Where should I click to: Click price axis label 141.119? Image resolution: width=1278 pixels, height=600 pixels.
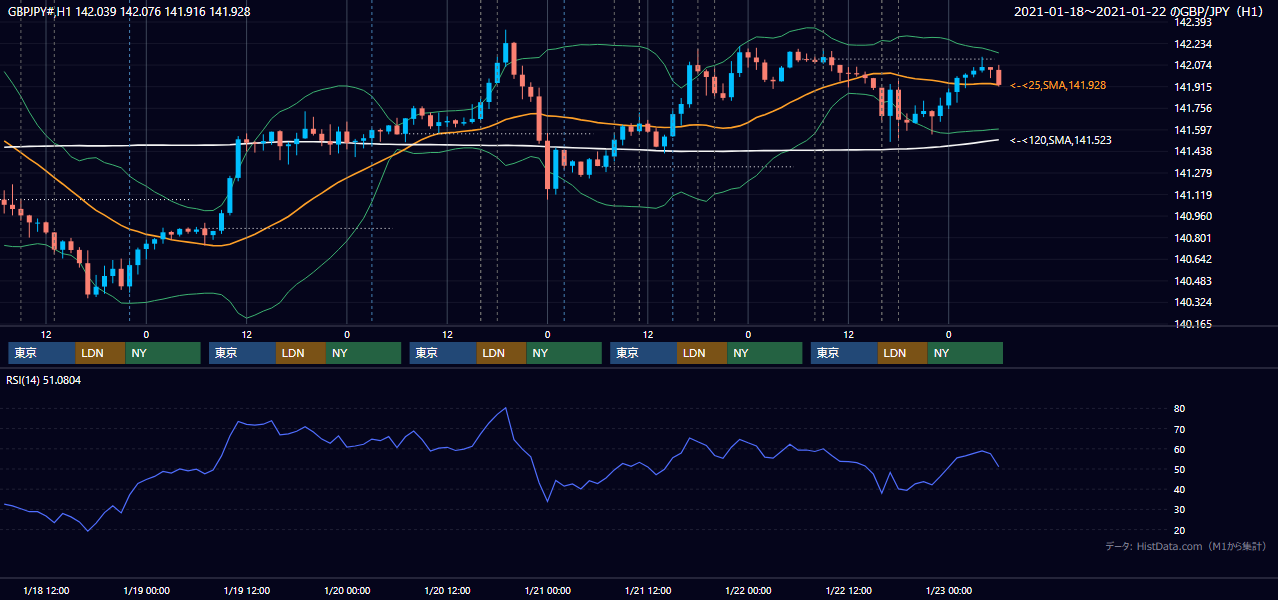point(1193,195)
